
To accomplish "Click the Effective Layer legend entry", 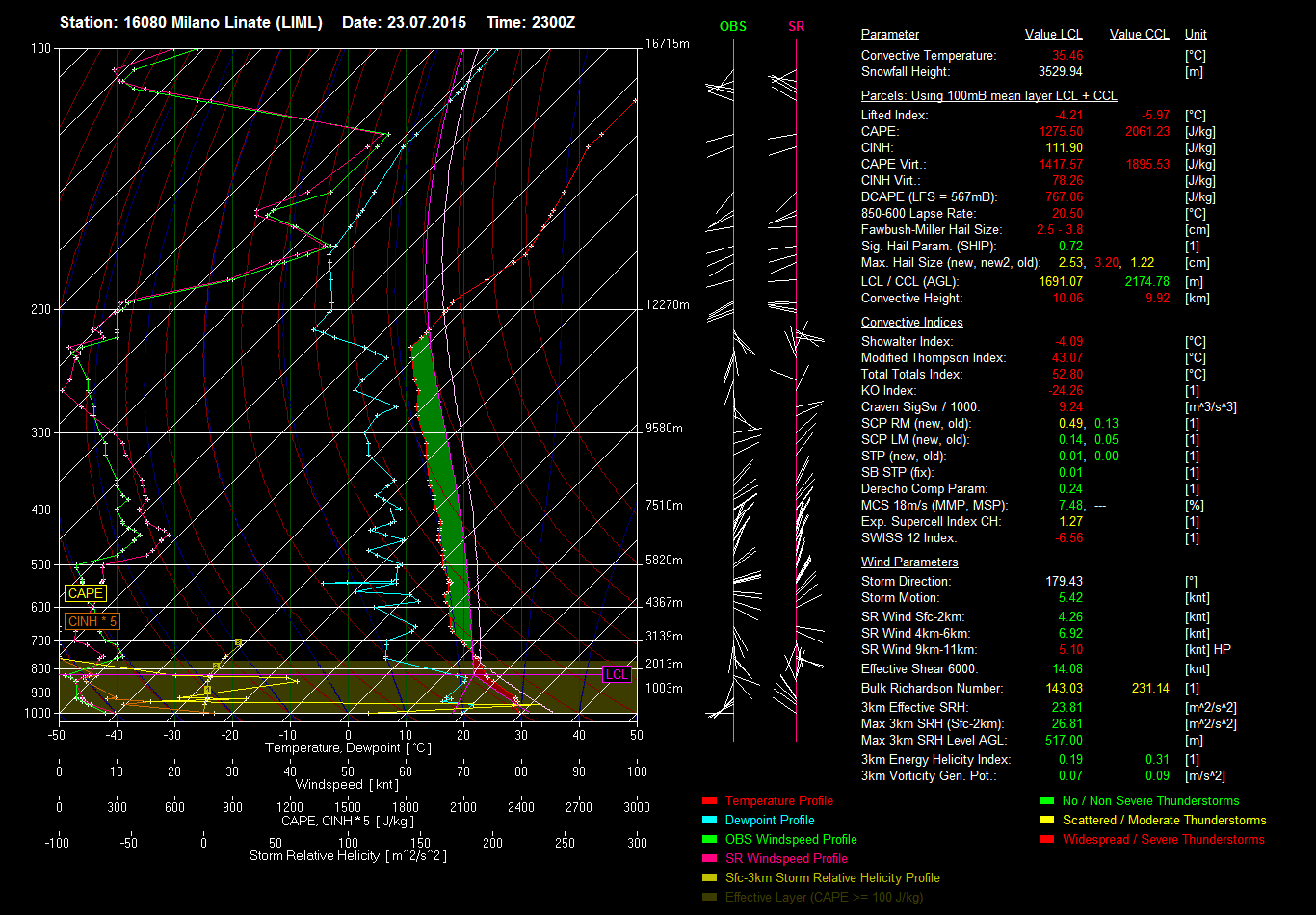I will (824, 897).
